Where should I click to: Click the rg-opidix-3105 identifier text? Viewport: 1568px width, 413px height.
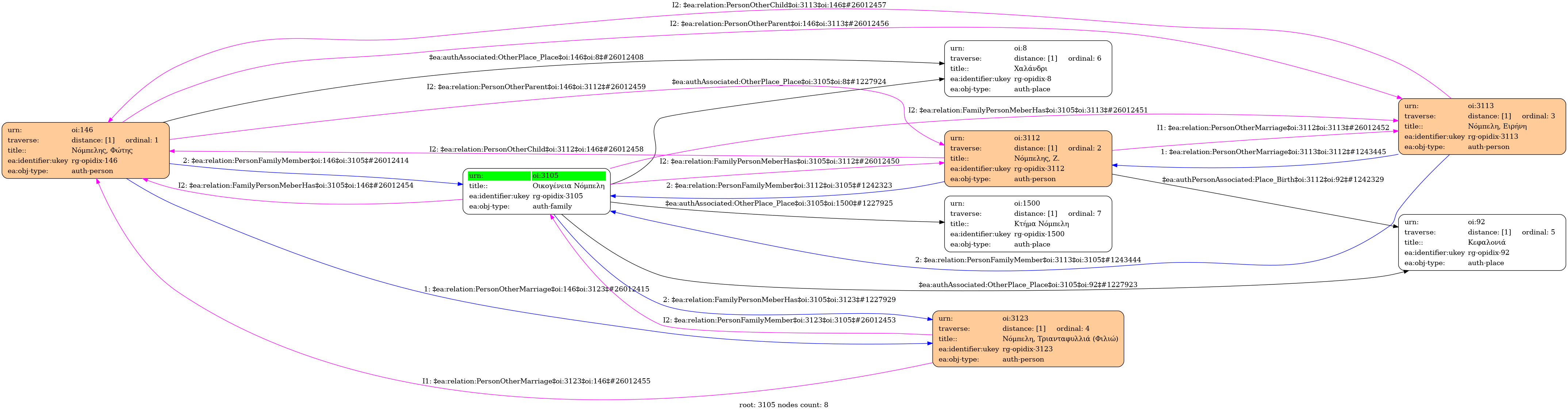pos(557,196)
